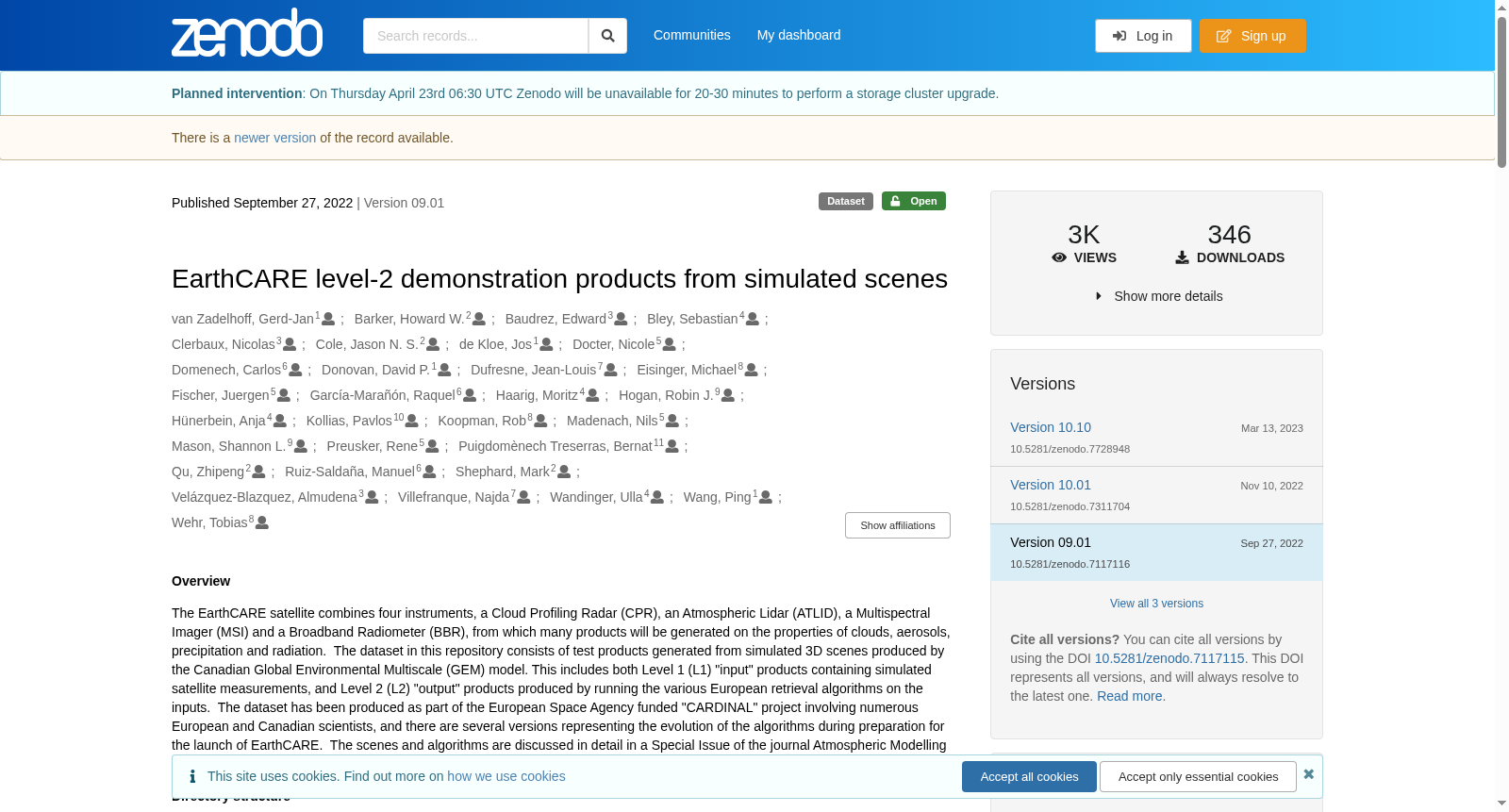1509x812 pixels.
Task: Click Accept all cookies
Action: pos(1029,776)
